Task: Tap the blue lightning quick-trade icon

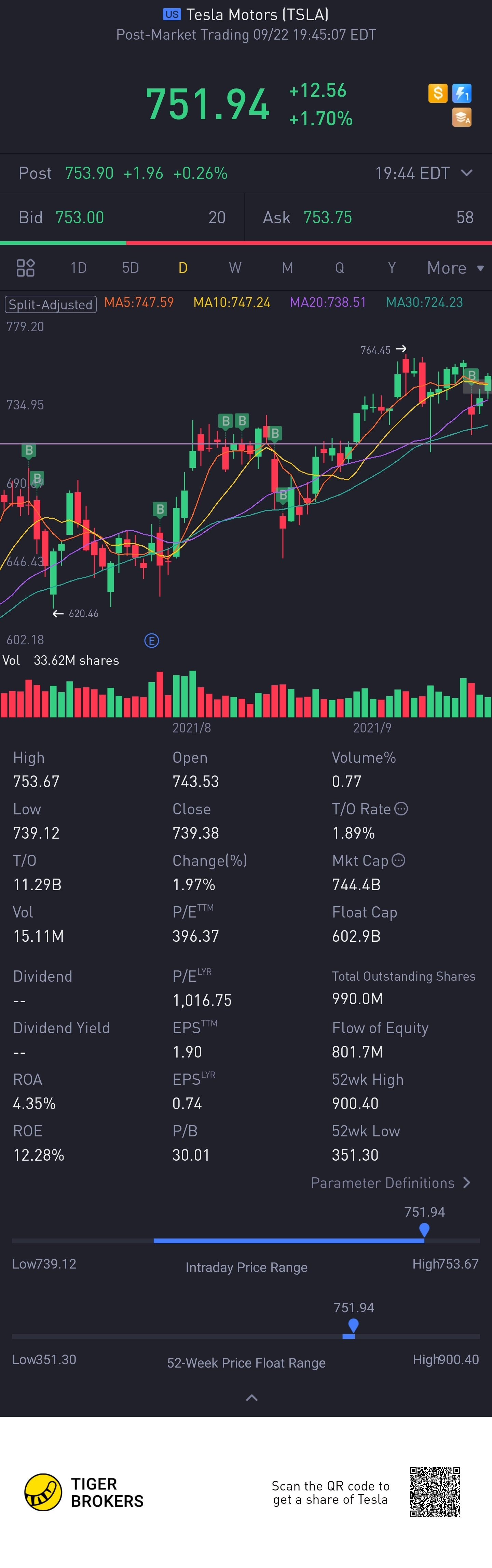Action: click(462, 93)
